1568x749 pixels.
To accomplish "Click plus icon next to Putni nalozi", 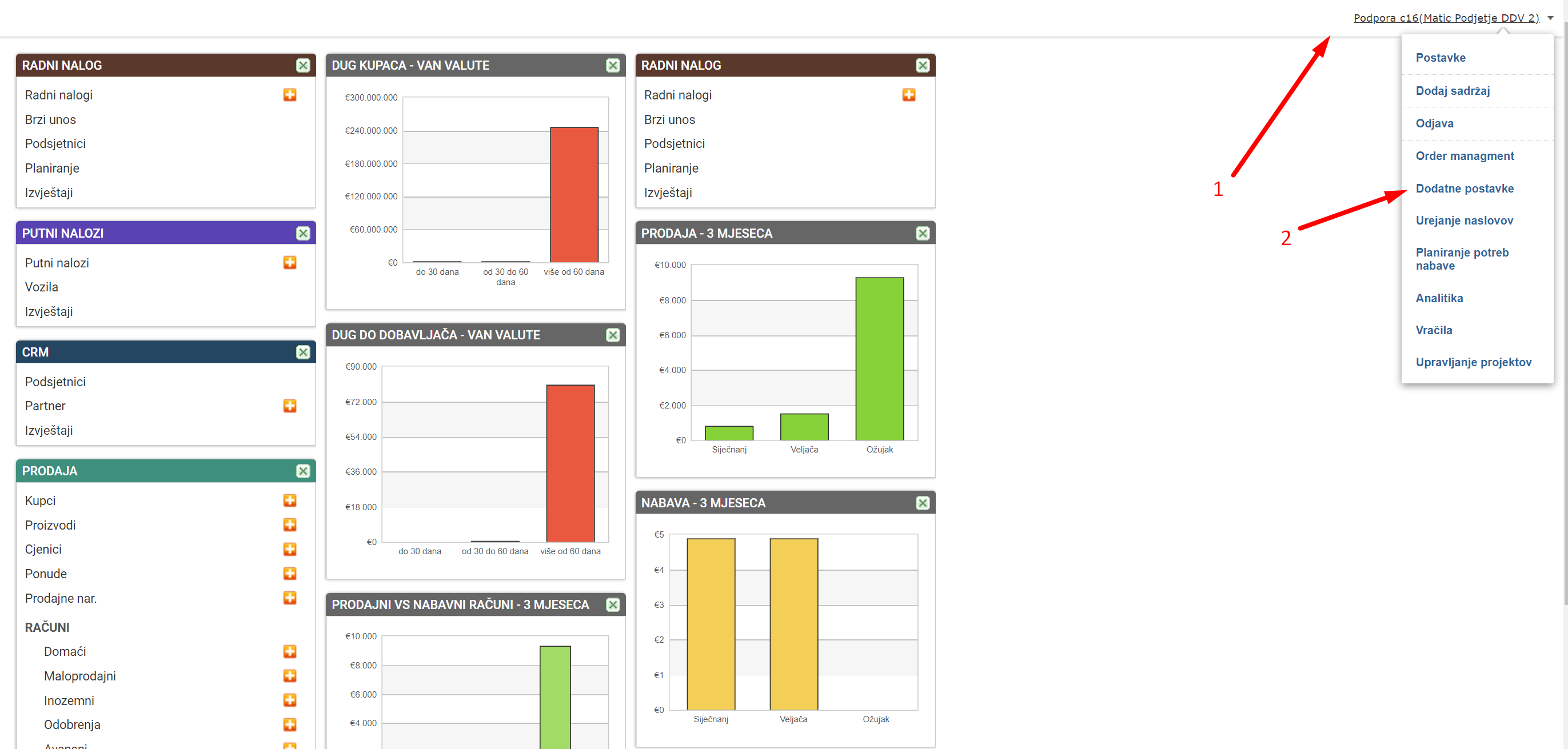I will click(x=290, y=262).
